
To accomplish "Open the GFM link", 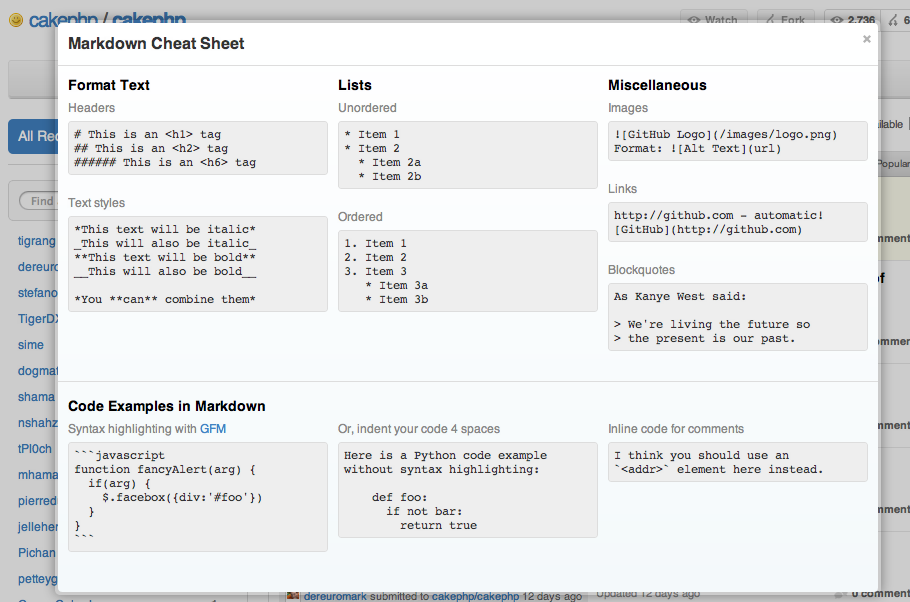I will point(213,429).
